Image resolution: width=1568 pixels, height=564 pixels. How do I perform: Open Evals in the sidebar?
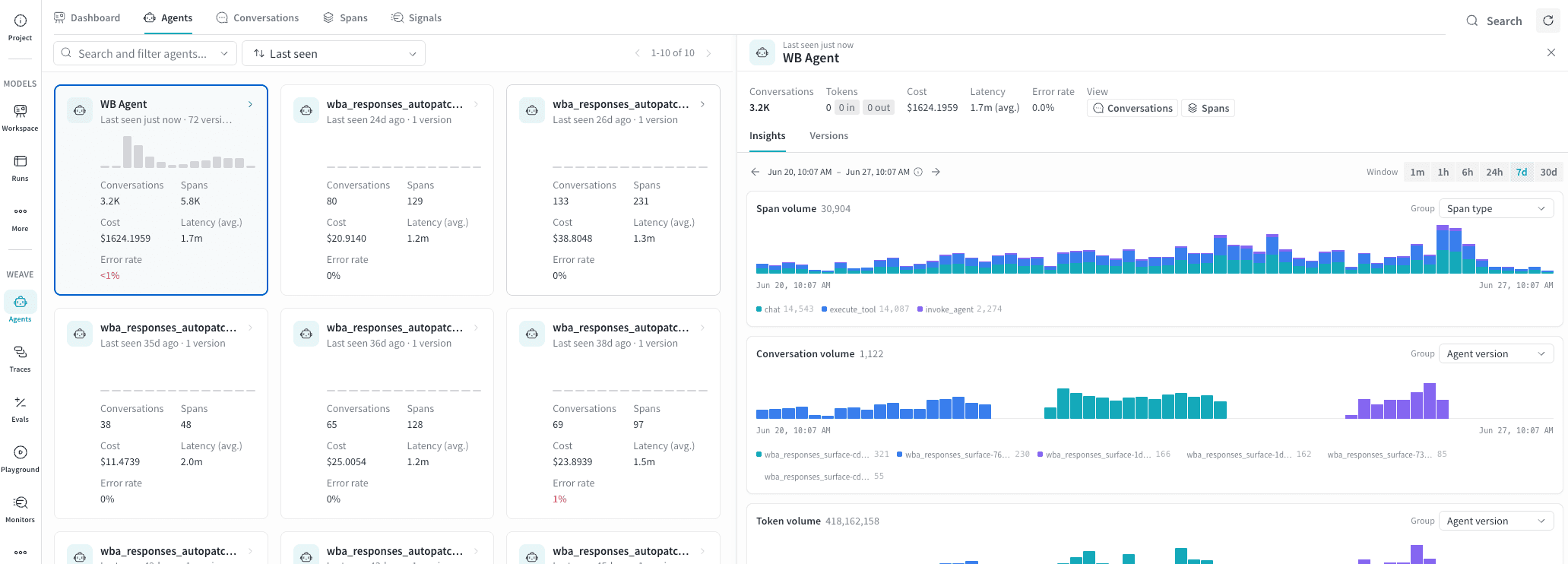tap(21, 408)
